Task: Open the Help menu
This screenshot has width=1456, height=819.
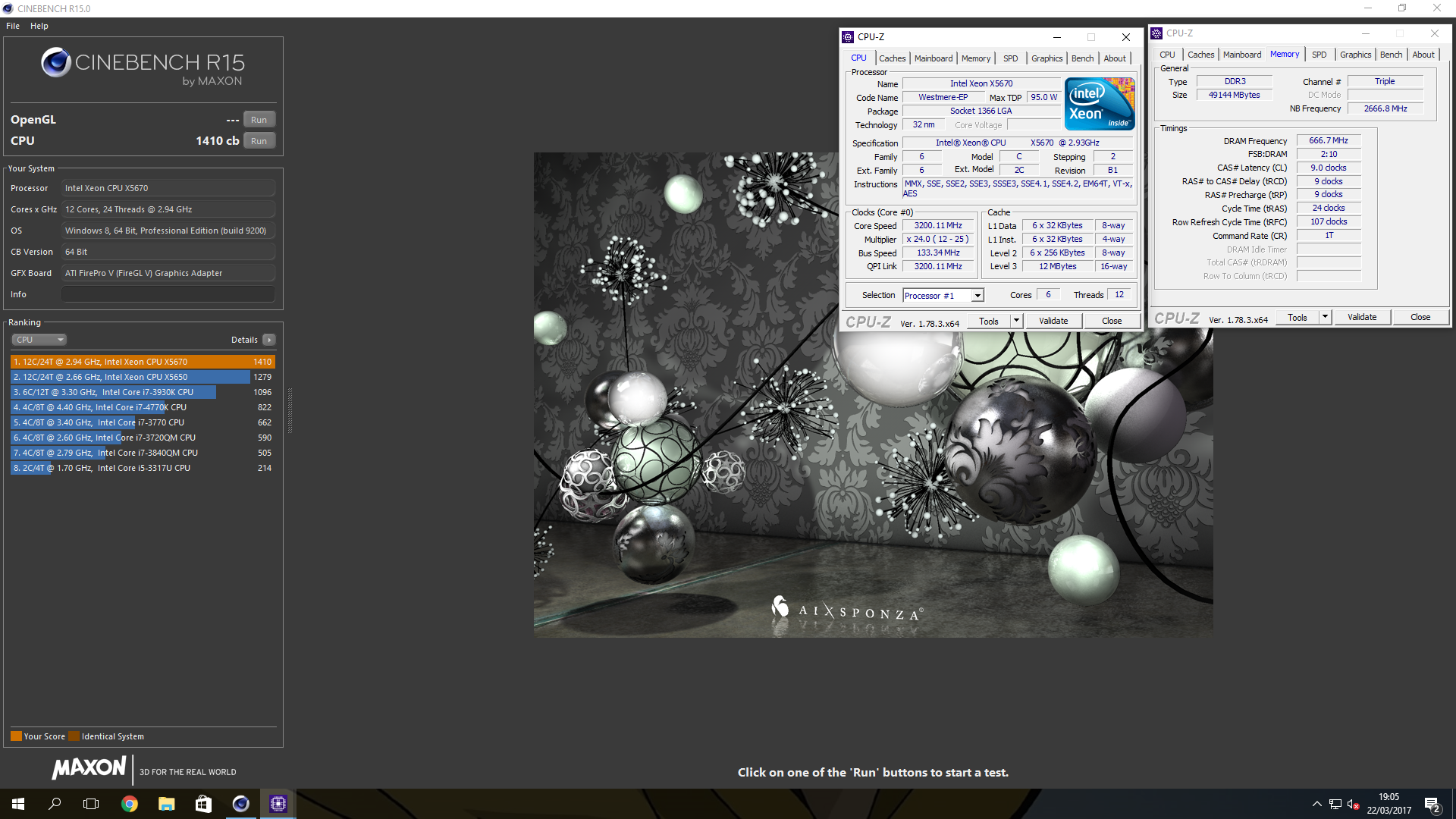Action: (x=39, y=26)
